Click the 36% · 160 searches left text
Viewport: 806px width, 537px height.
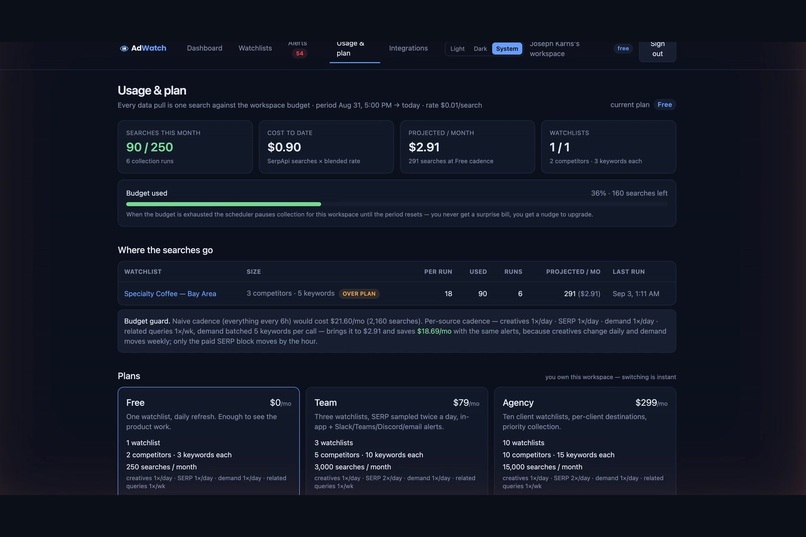(x=629, y=193)
